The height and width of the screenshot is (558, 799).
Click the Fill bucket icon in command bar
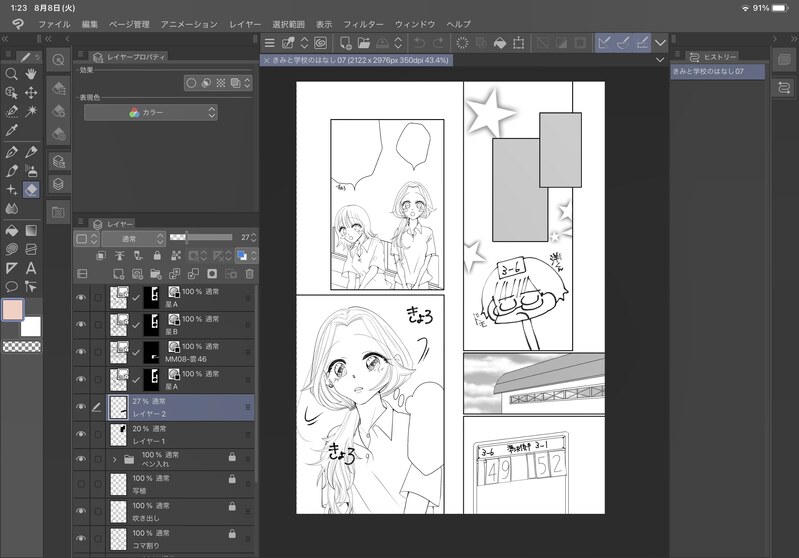(x=500, y=43)
